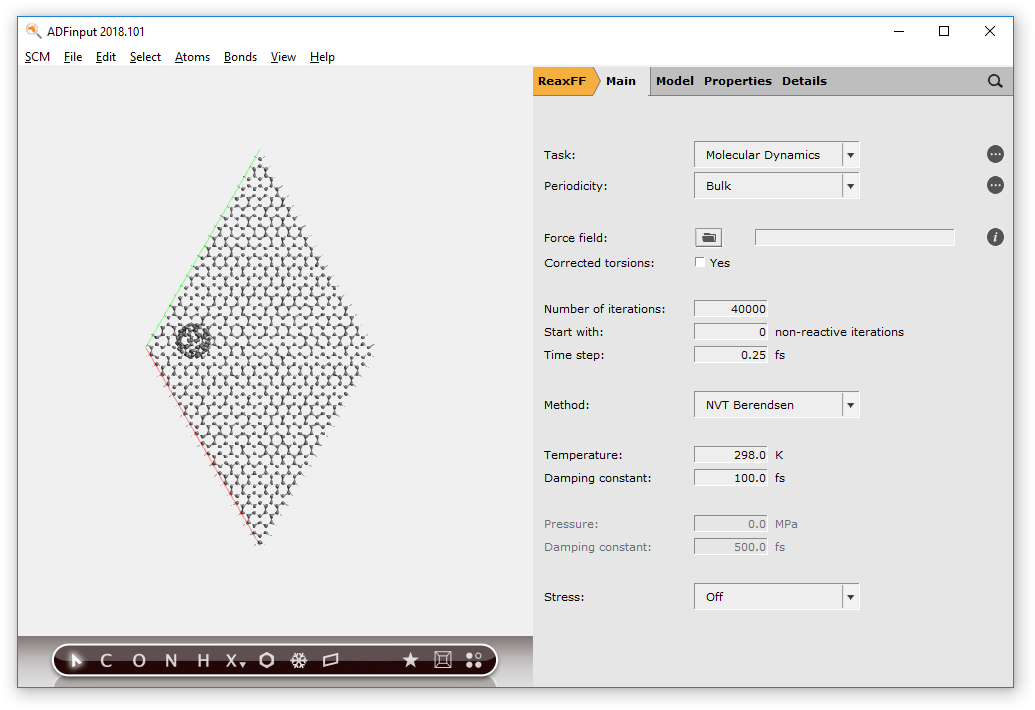Select the slab plane tool
Screen dimensions: 1035x710
(x=331, y=661)
